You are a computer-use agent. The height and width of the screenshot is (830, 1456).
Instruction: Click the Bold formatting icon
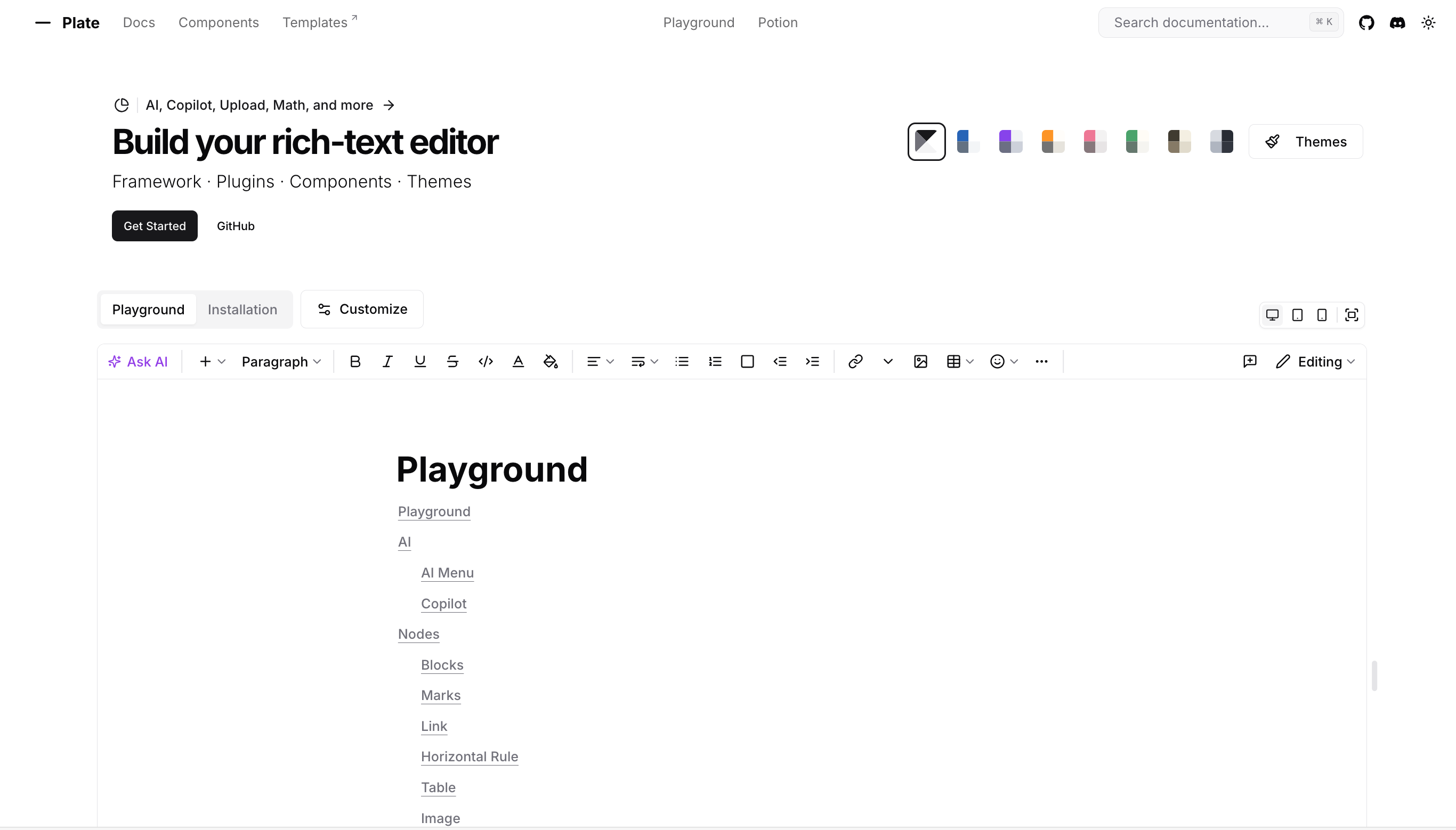click(354, 361)
